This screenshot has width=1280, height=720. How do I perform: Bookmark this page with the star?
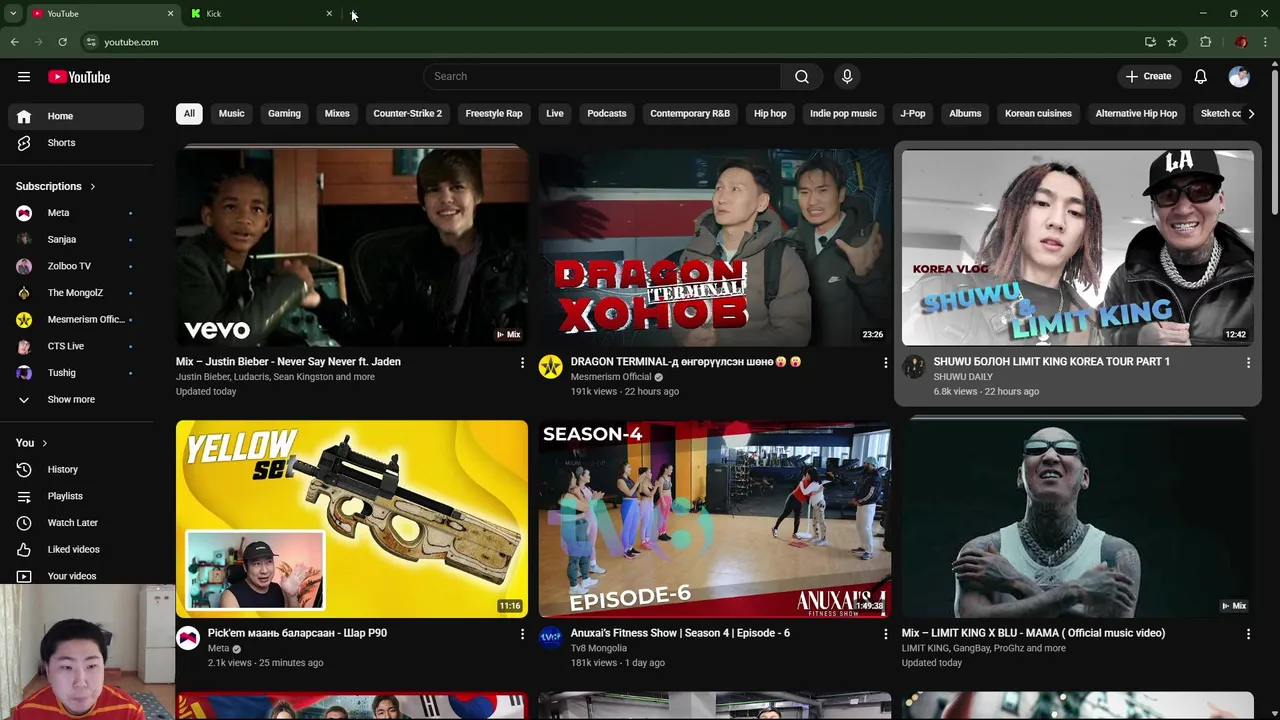1172,42
